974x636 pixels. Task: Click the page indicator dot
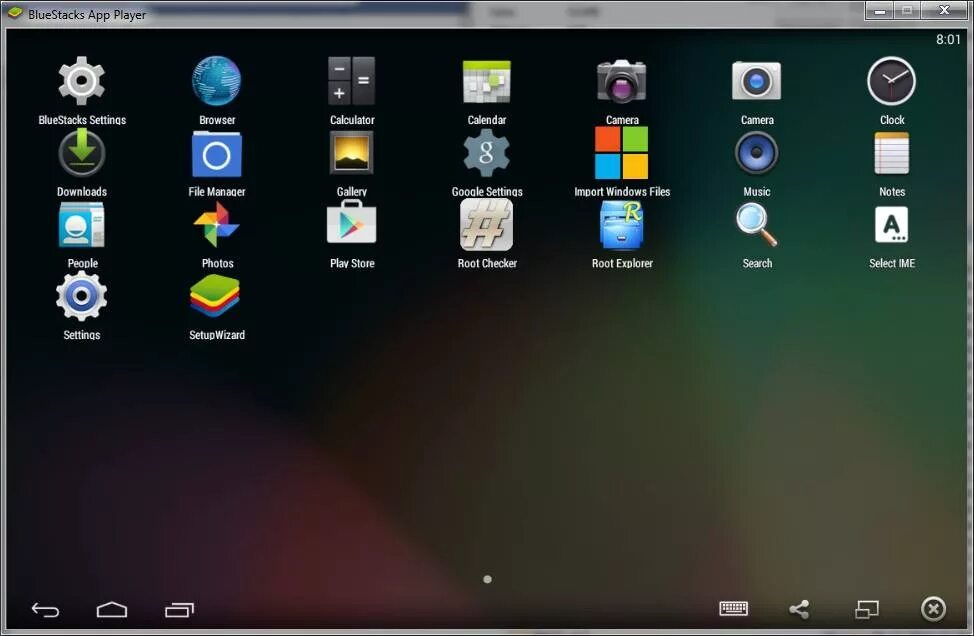point(488,579)
